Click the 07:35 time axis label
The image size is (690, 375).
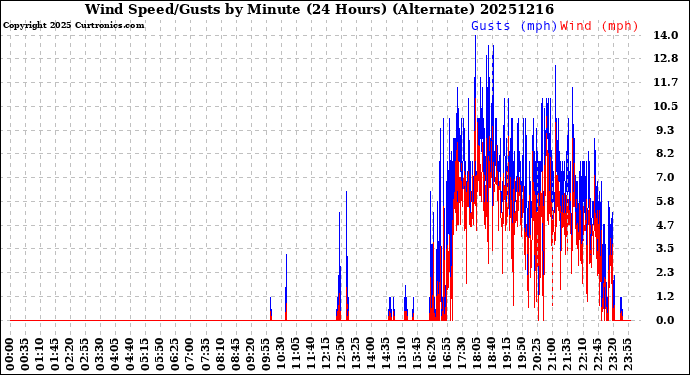[205, 355]
